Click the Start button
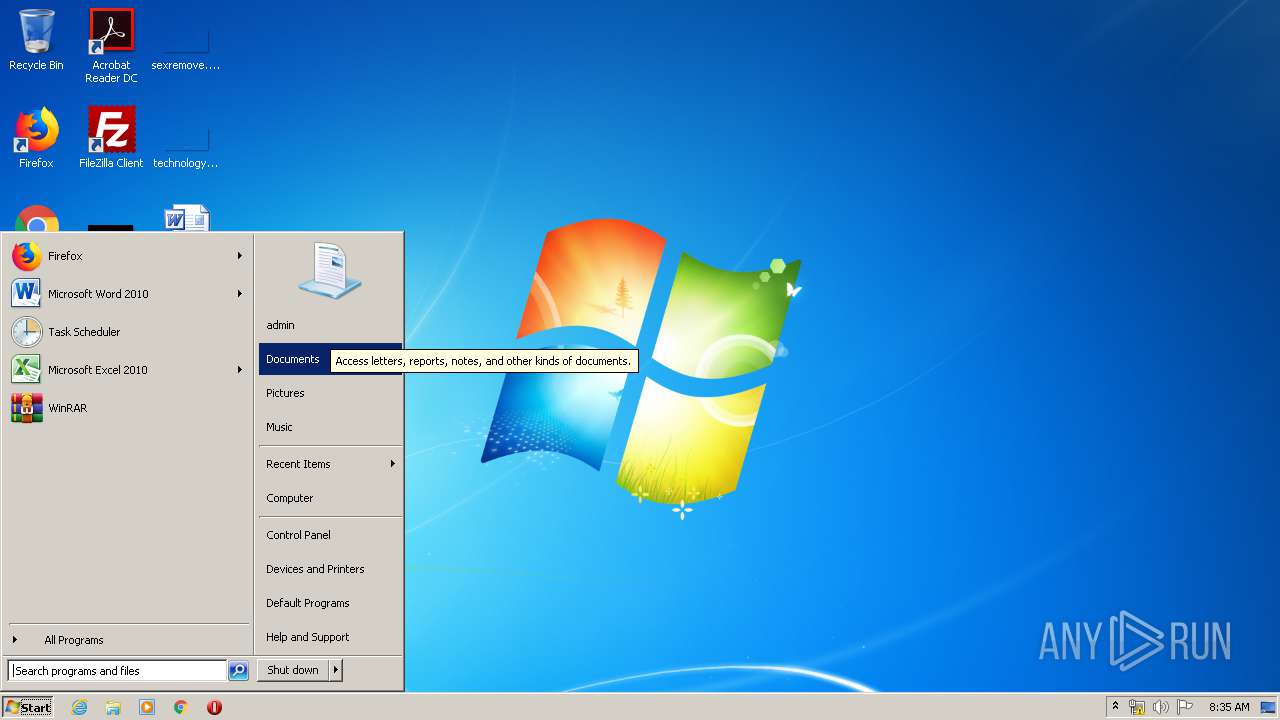 [28, 707]
